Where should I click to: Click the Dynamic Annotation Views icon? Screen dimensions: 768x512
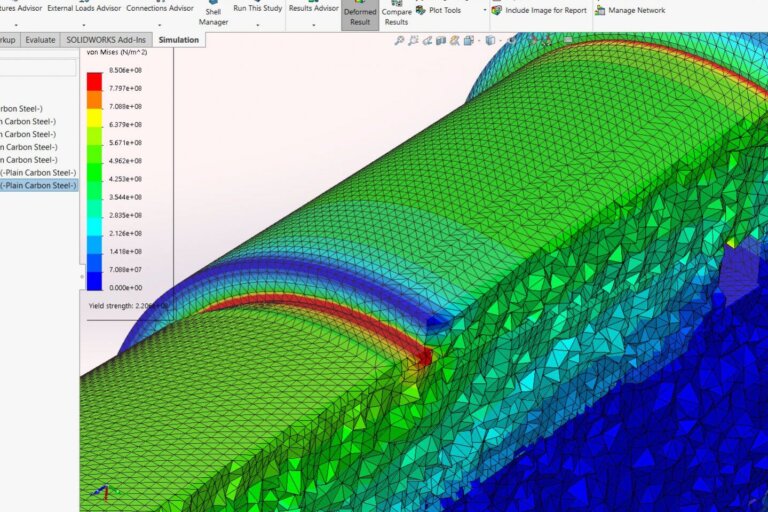(455, 41)
